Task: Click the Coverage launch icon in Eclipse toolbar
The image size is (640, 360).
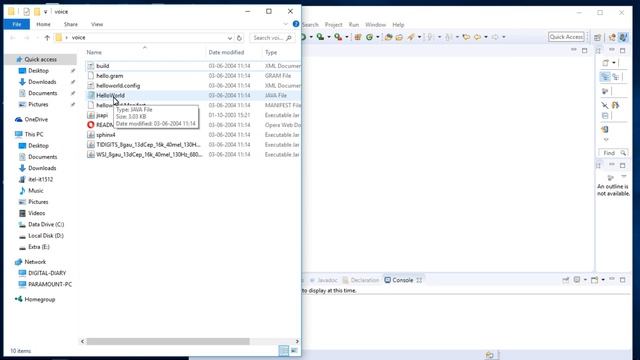Action: click(320, 37)
